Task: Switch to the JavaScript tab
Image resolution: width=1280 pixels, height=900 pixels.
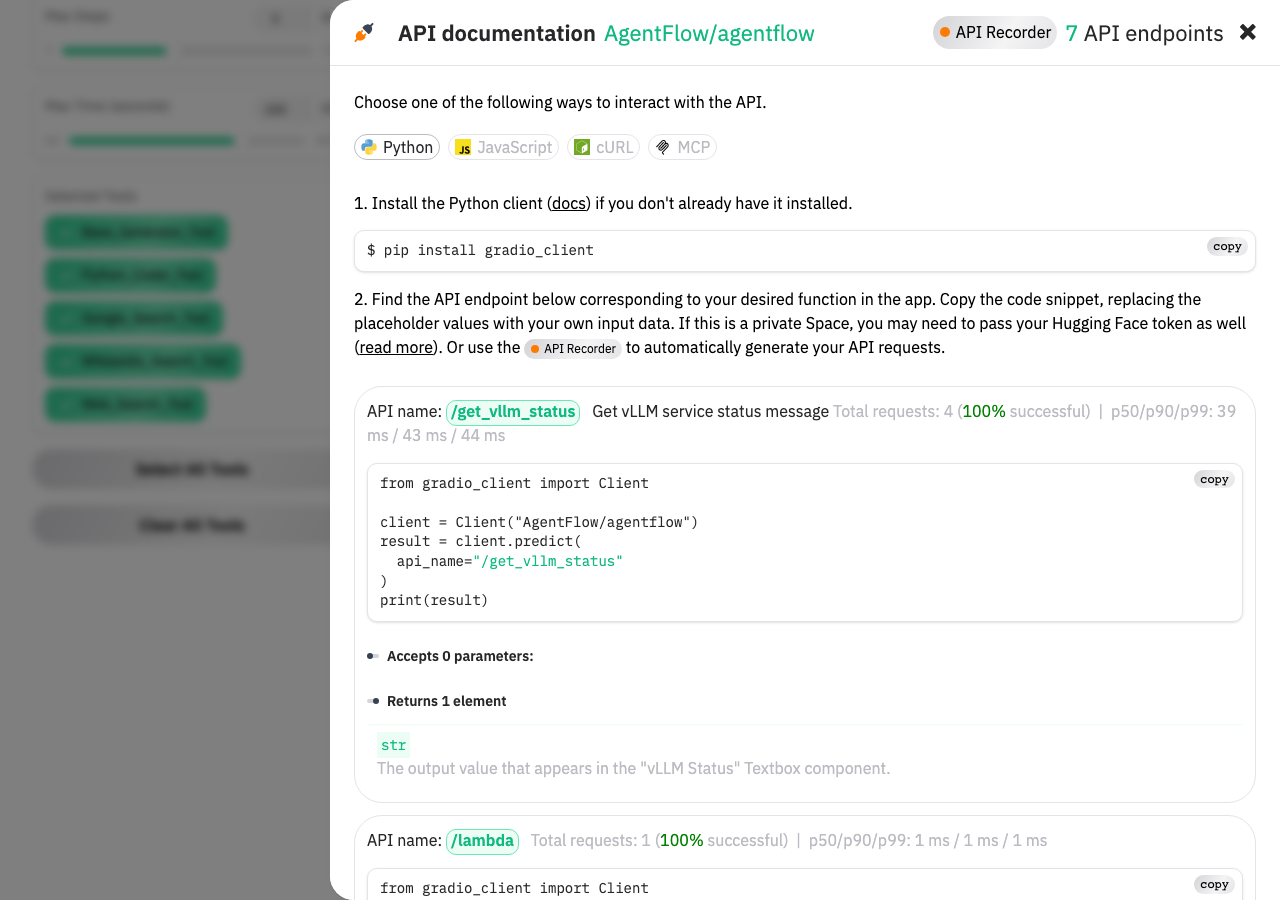Action: click(x=503, y=147)
